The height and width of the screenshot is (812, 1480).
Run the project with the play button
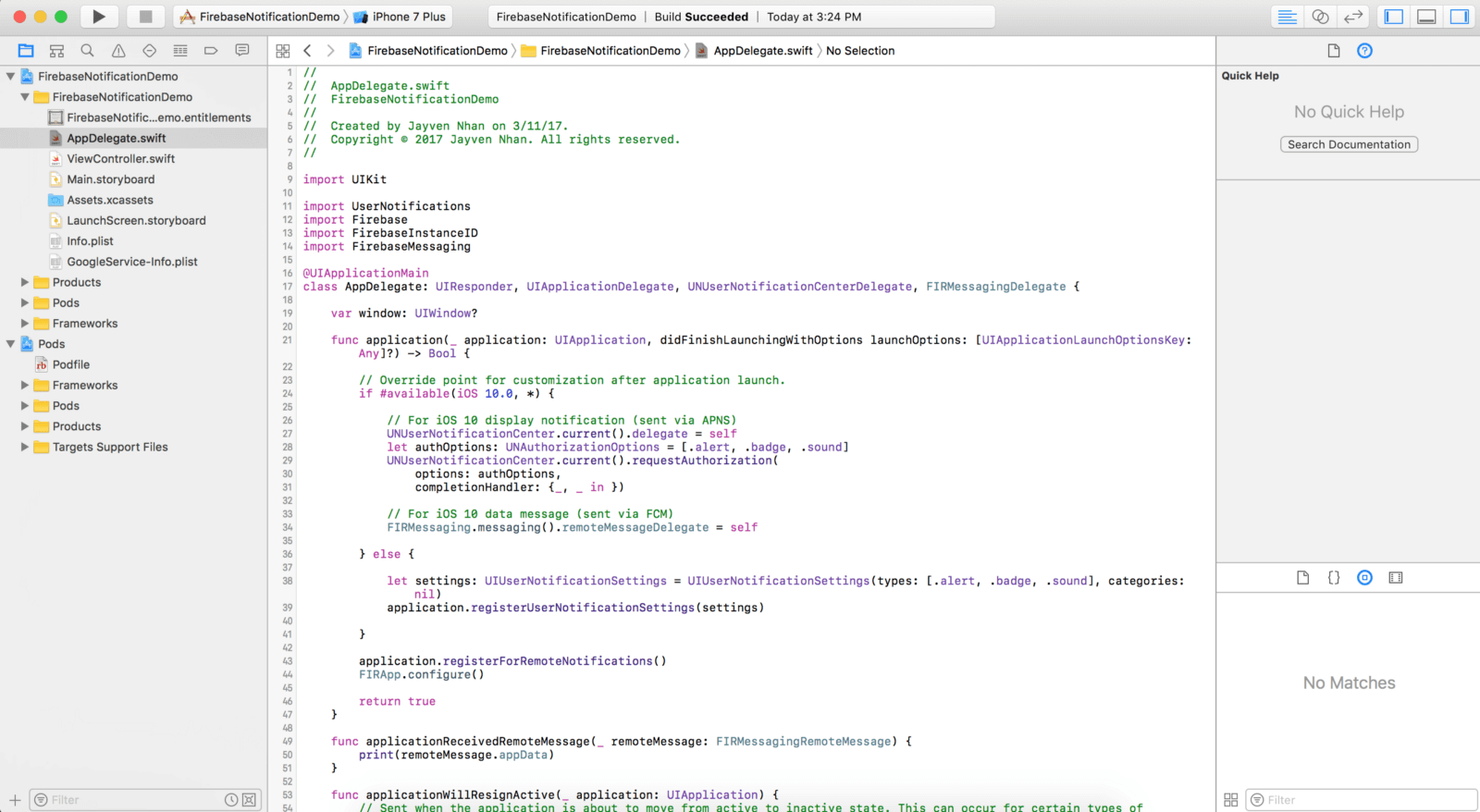tap(99, 17)
